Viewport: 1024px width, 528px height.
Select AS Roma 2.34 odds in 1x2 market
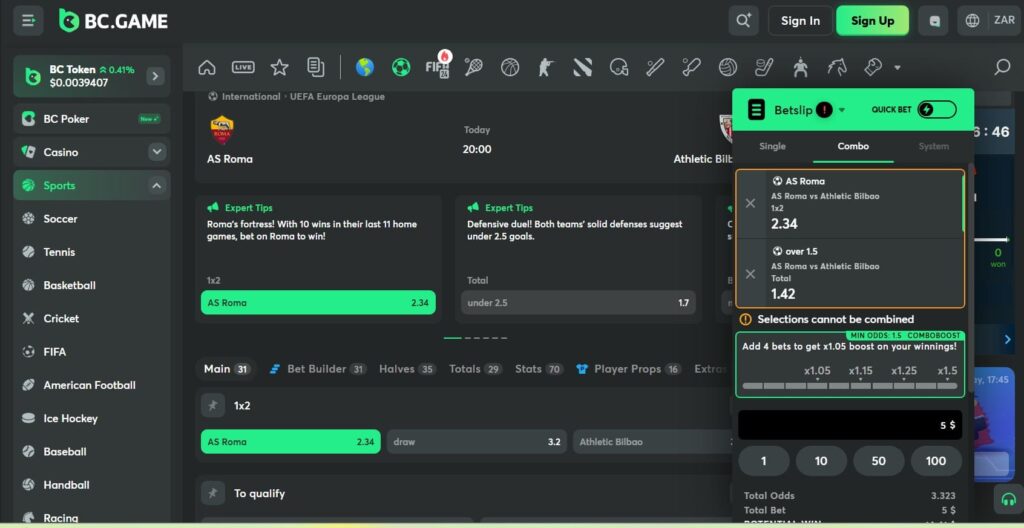coord(290,442)
